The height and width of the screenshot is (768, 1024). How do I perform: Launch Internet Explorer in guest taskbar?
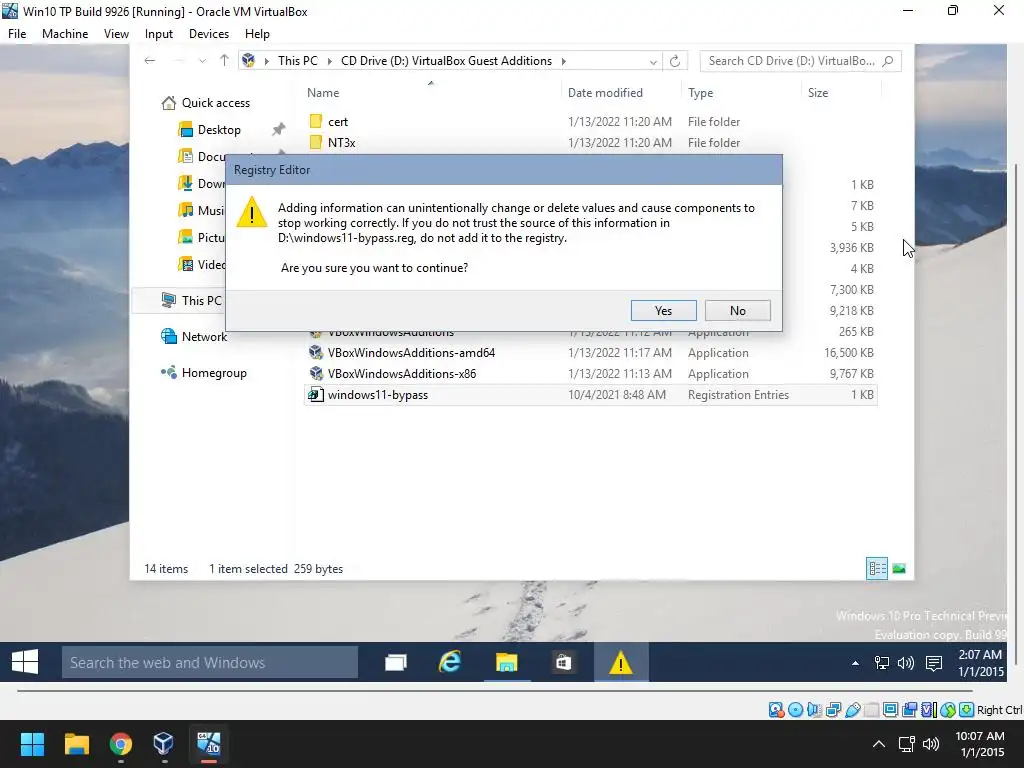point(450,662)
